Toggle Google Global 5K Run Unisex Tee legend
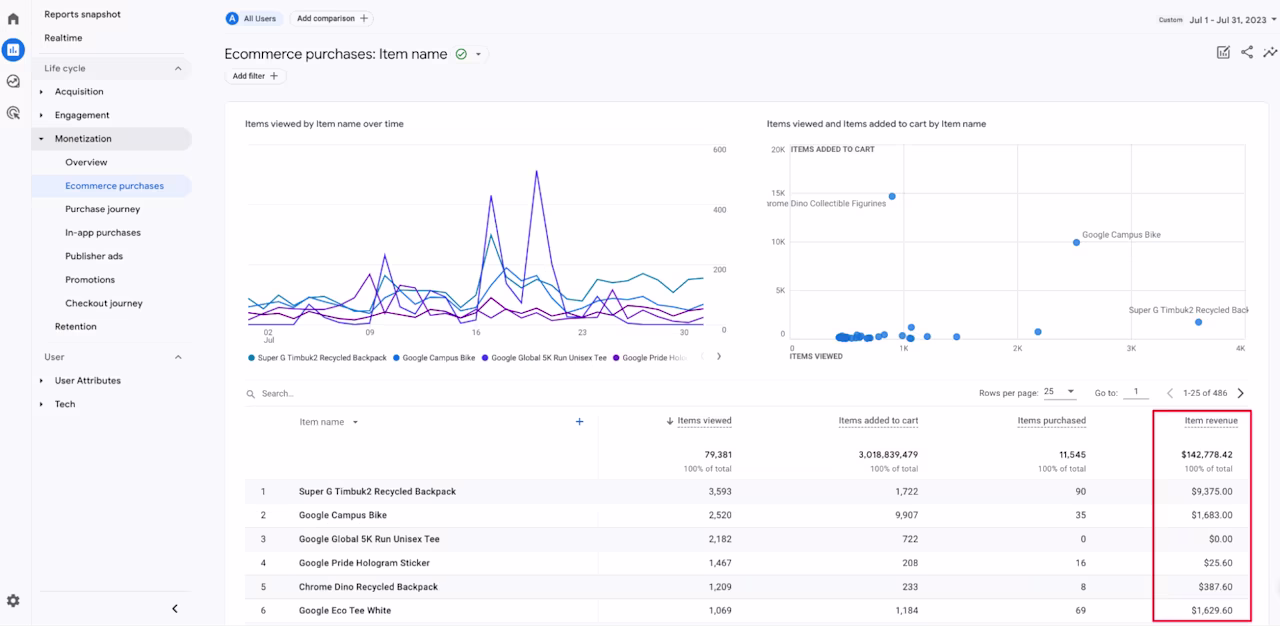 click(544, 357)
